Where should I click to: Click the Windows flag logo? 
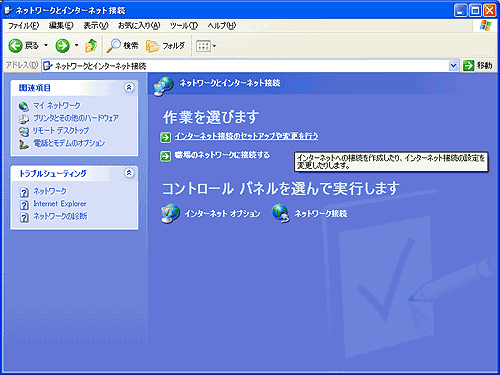pos(485,26)
